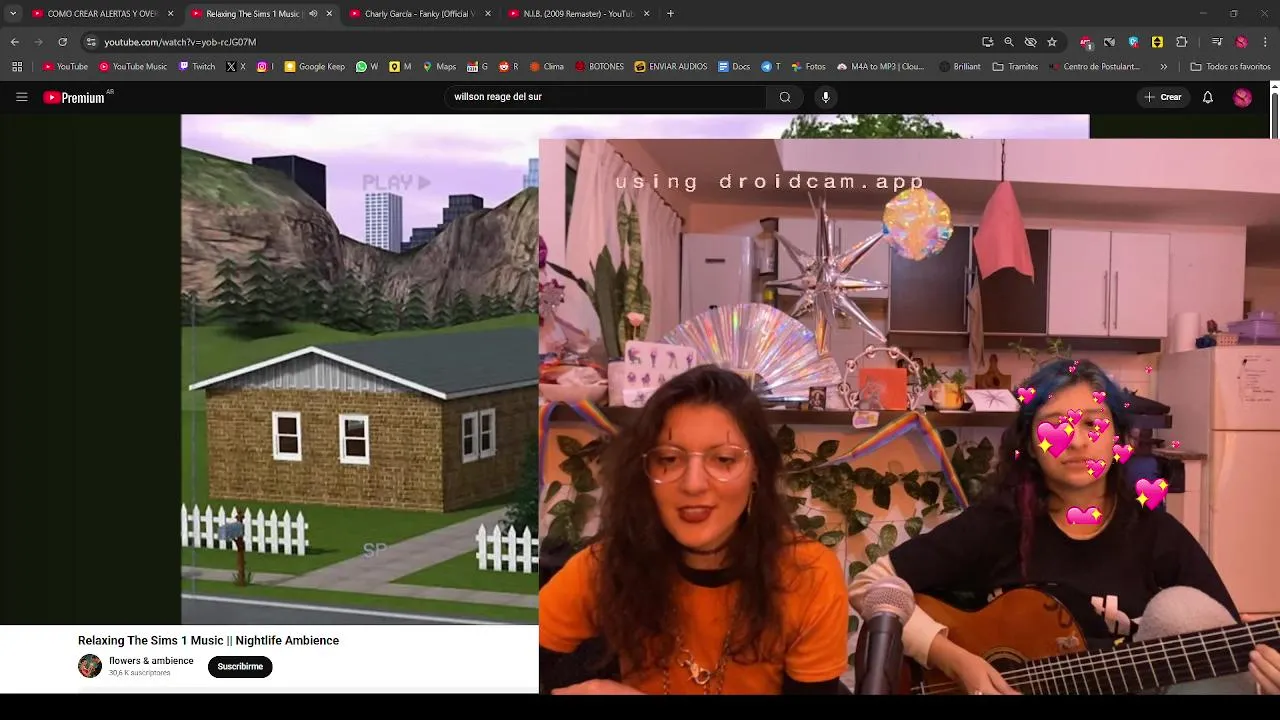Image resolution: width=1280 pixels, height=720 pixels.
Task: Open the red extension with badge in toolbar
Action: pyautogui.click(x=1086, y=42)
